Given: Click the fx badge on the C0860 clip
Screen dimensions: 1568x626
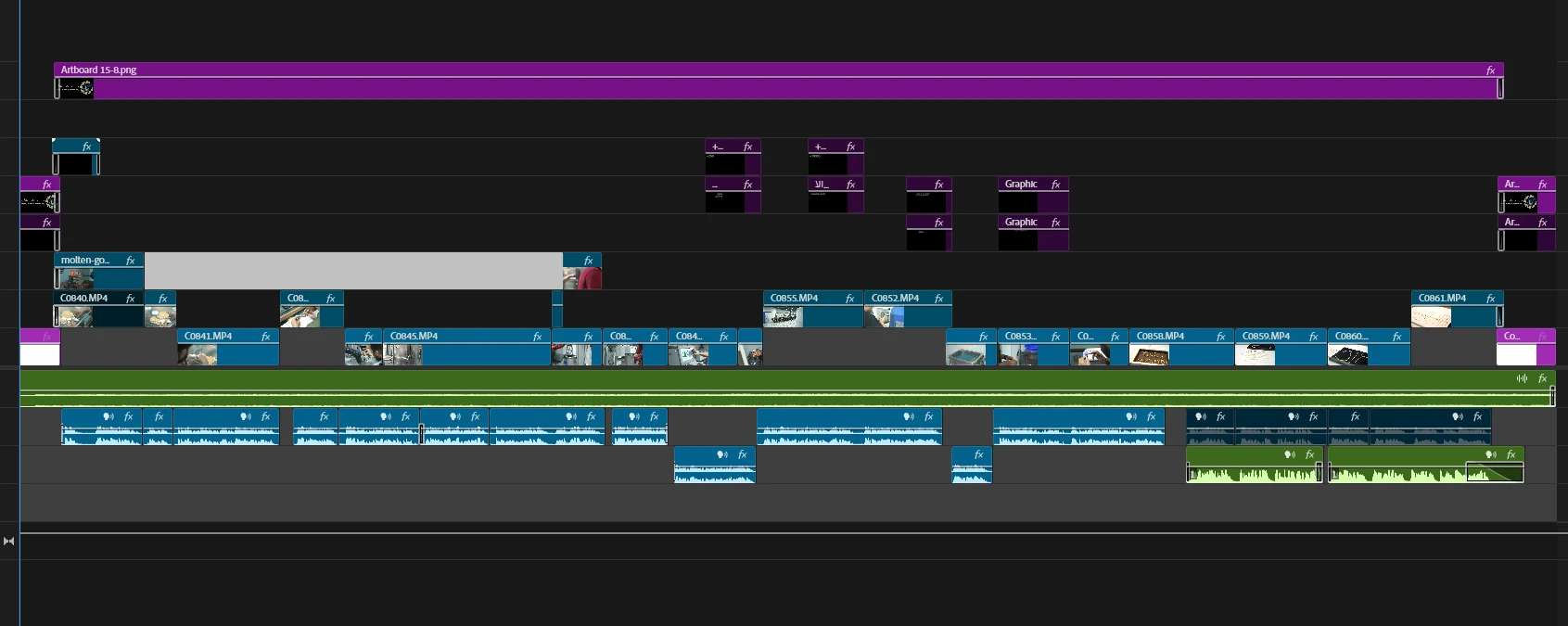Looking at the screenshot, I should click(x=1397, y=337).
